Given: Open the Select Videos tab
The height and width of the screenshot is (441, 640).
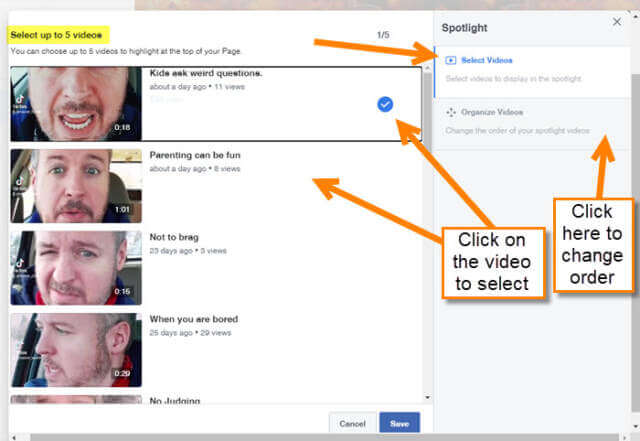Looking at the screenshot, I should [532, 71].
